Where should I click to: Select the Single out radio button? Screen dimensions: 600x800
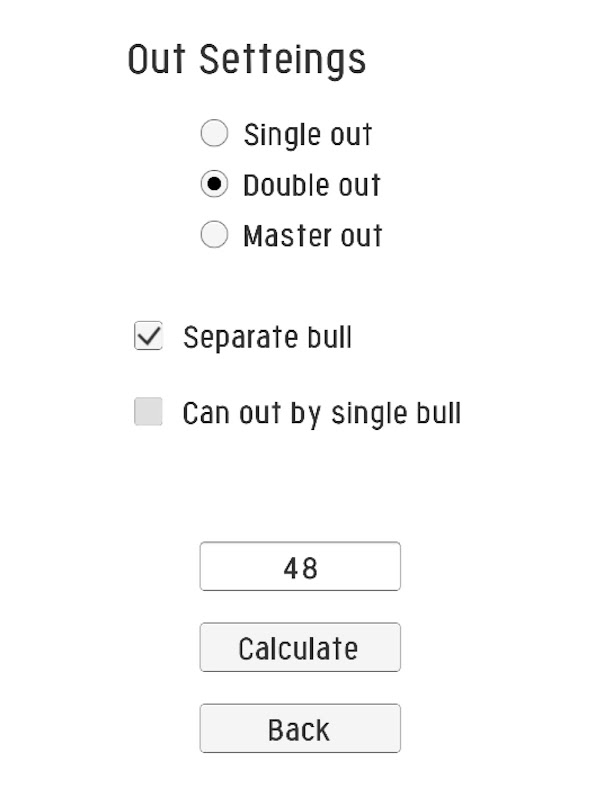pos(214,134)
